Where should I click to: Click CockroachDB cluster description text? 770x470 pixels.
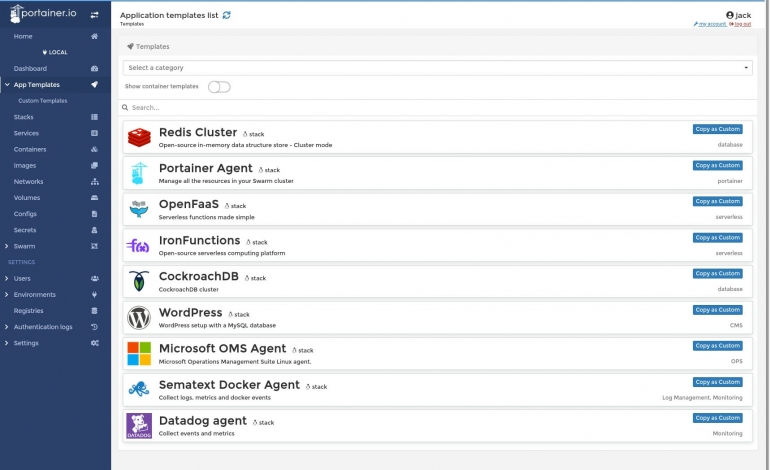coord(189,290)
